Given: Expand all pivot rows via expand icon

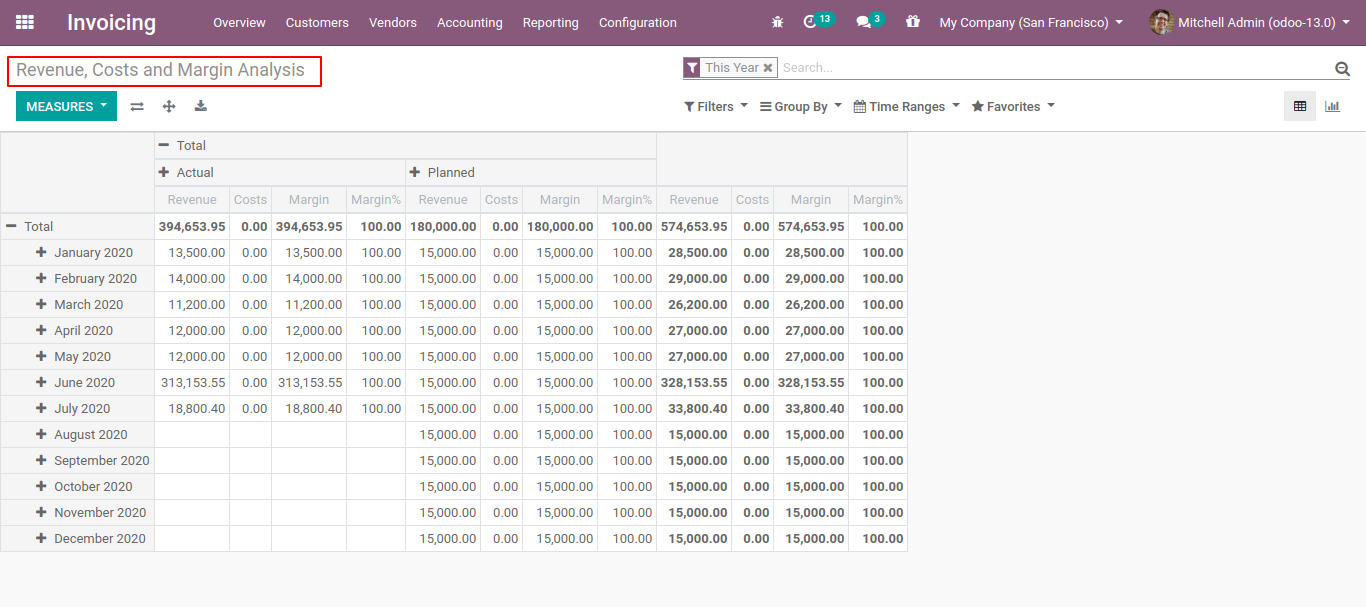Looking at the screenshot, I should [x=169, y=106].
